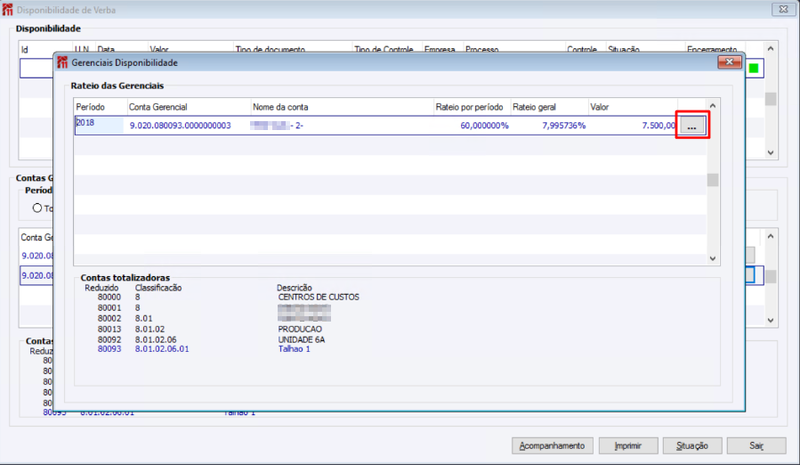Click reduzido code 80092
The height and width of the screenshot is (465, 800).
pos(109,339)
